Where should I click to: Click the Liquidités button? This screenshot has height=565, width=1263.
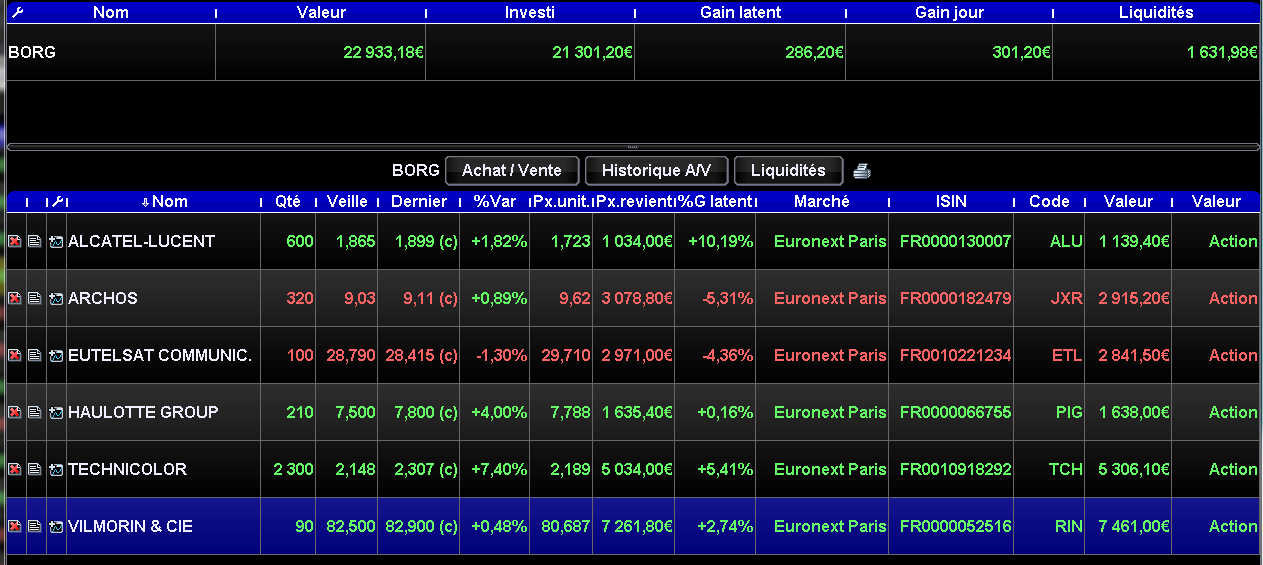(x=788, y=171)
